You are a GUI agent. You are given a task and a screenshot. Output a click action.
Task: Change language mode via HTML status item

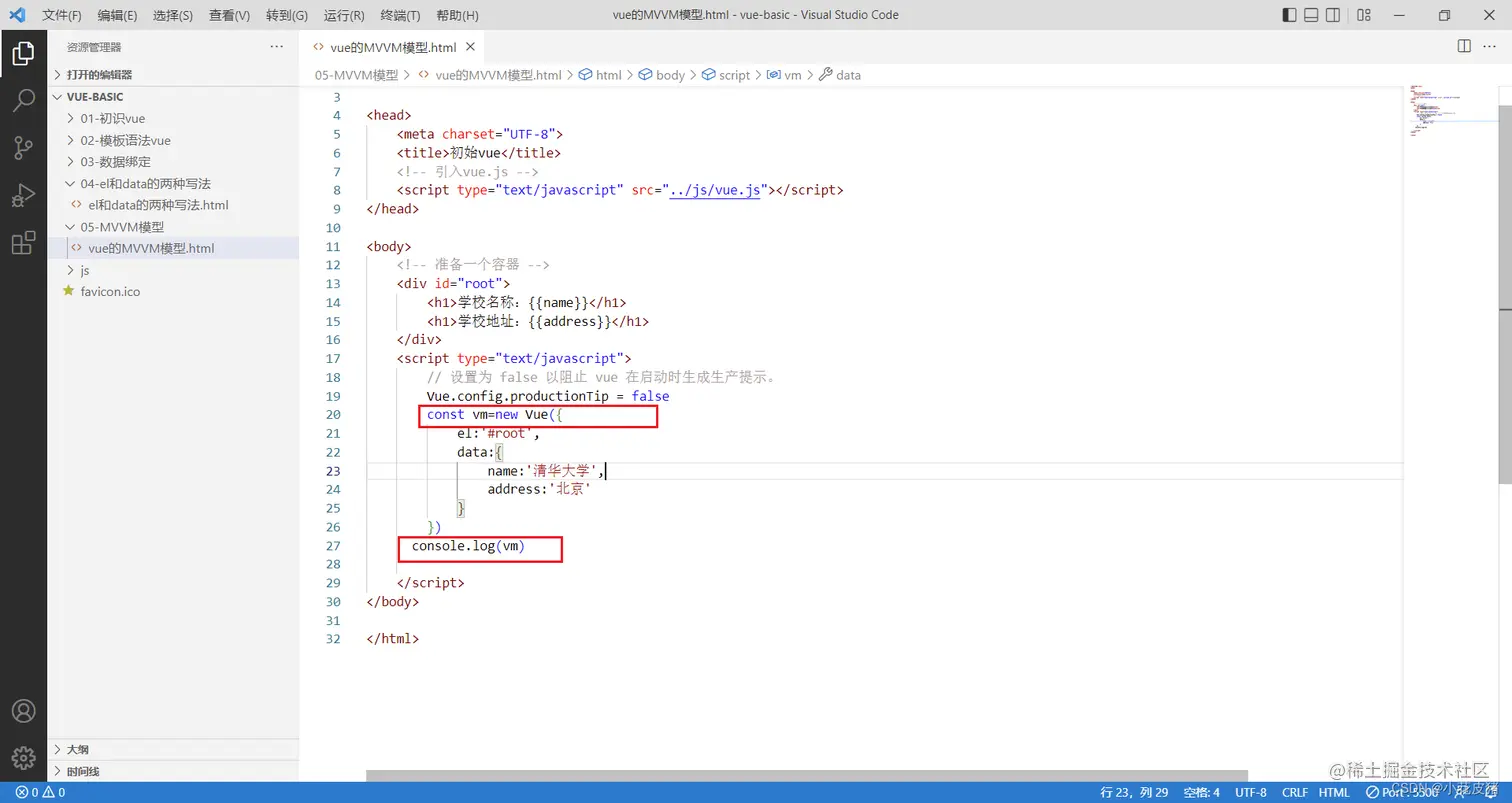coord(1334,792)
